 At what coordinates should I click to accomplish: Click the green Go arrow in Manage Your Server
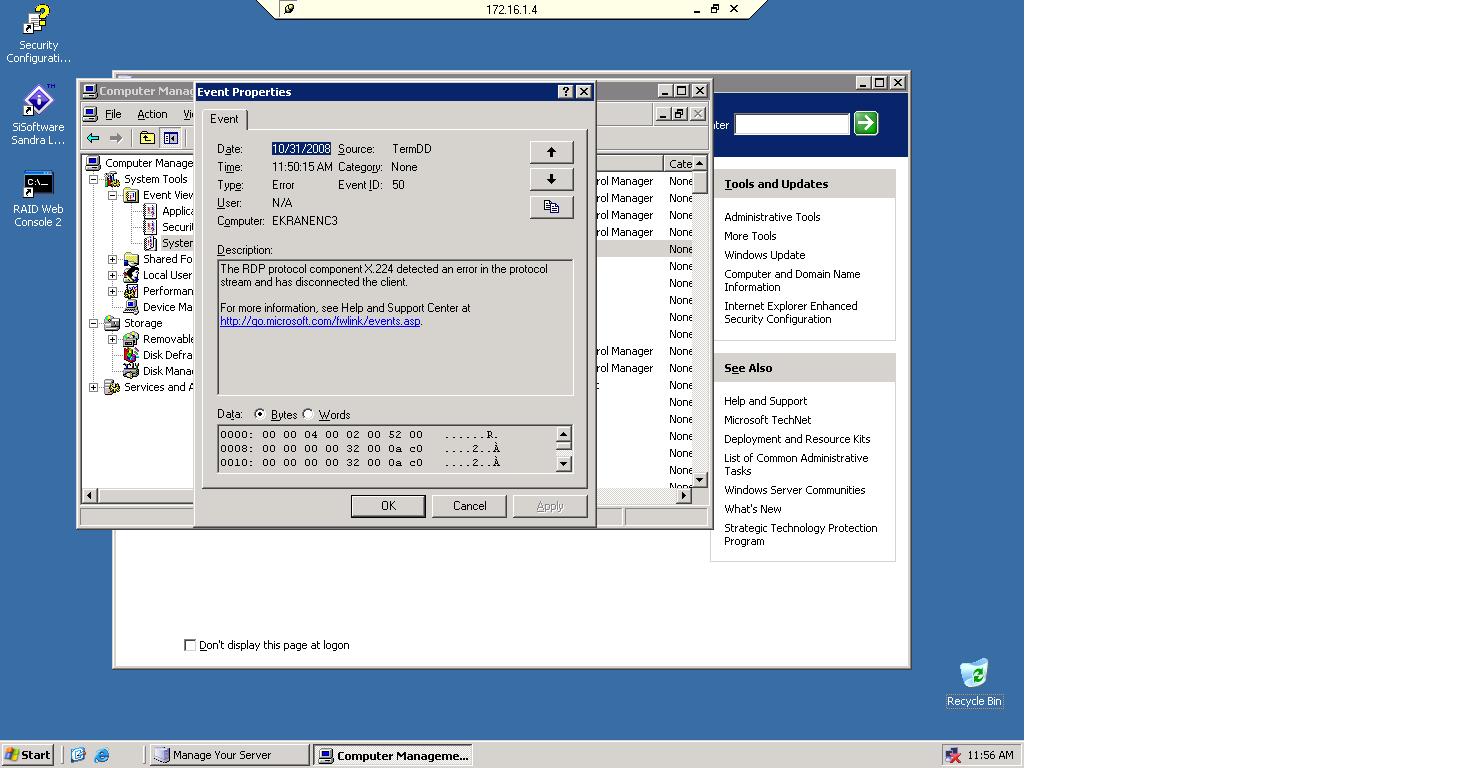coord(866,123)
